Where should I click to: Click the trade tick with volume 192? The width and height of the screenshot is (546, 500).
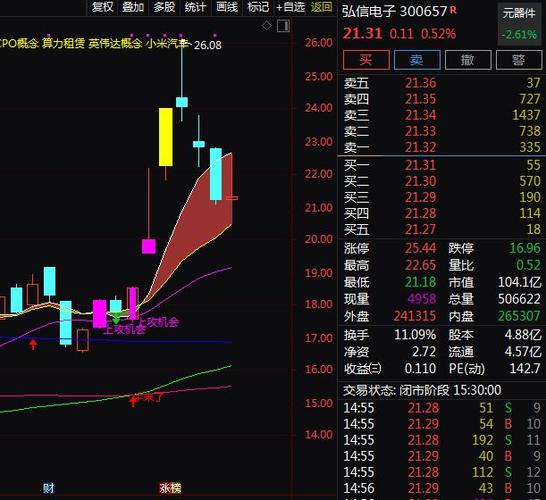(442, 440)
